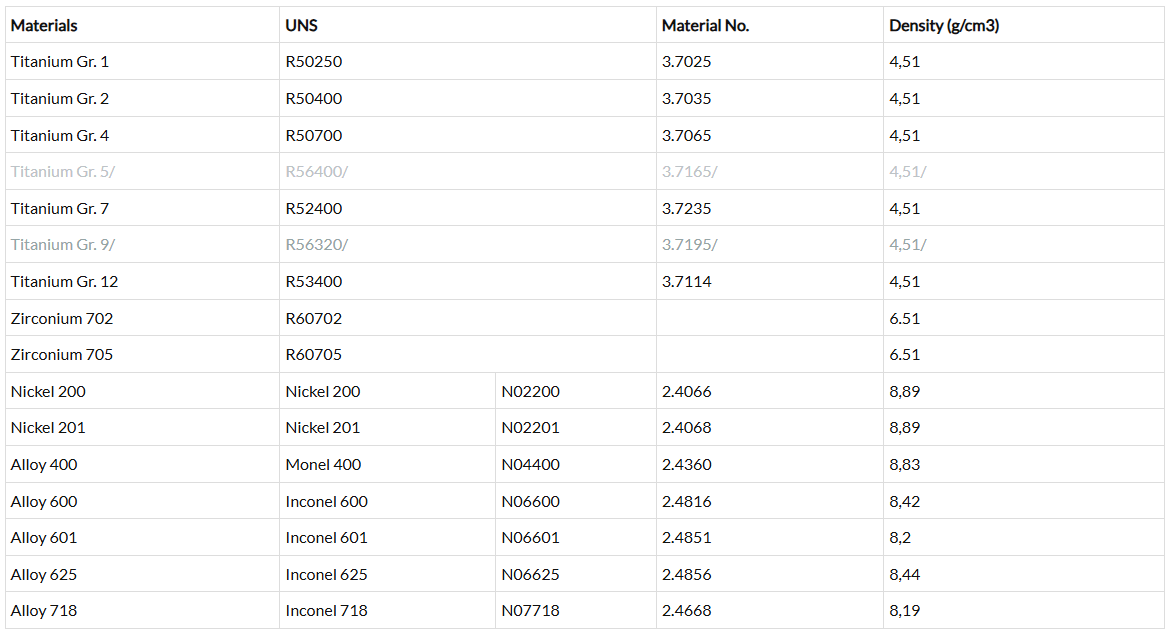Click the Material No. column header
Screen dimensions: 1170x637
(705, 26)
